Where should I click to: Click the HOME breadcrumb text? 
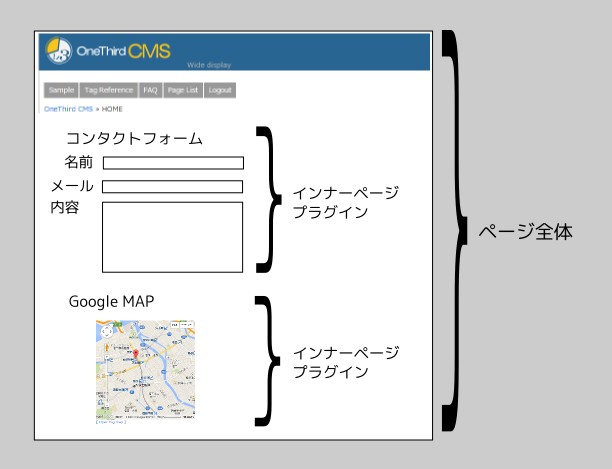pyautogui.click(x=112, y=108)
